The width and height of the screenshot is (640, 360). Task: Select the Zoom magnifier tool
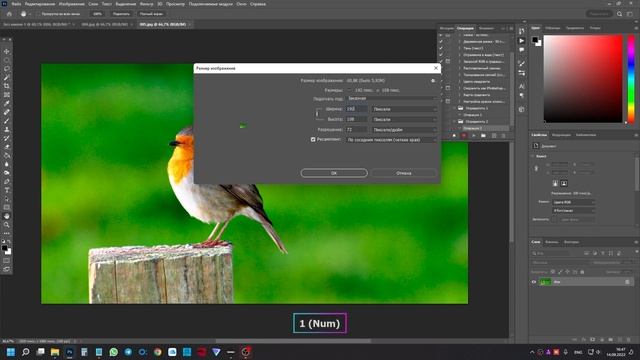[7, 224]
